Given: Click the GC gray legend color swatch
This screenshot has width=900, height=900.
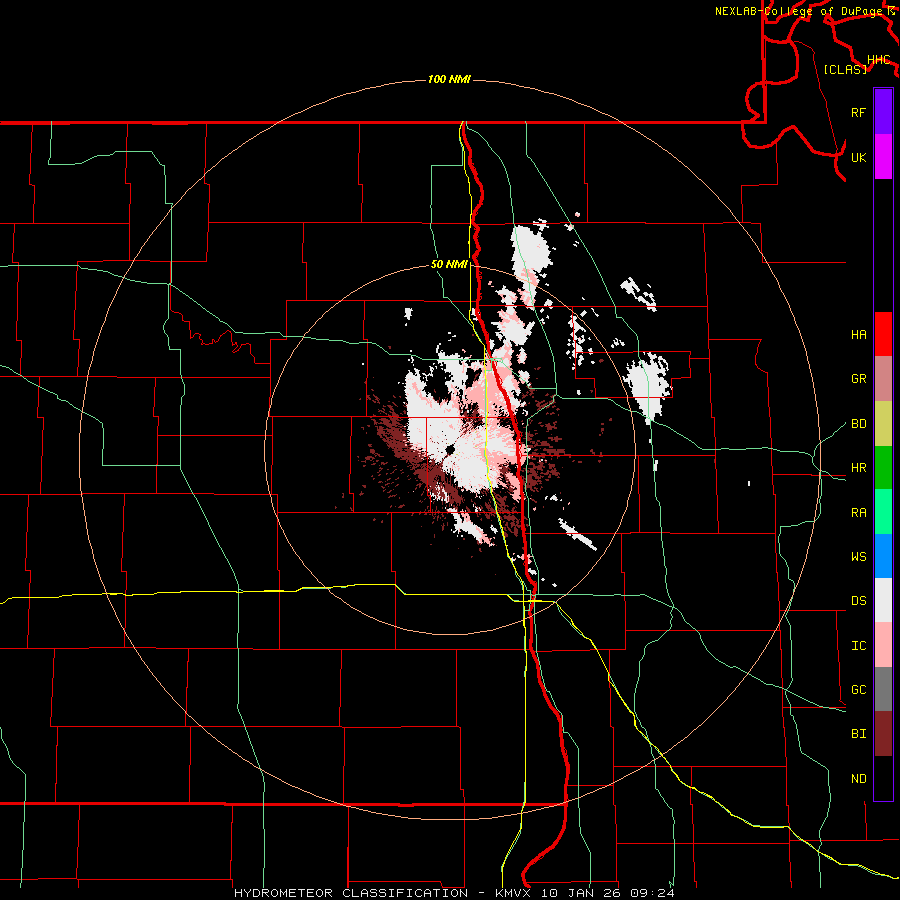Looking at the screenshot, I should pos(883,689).
